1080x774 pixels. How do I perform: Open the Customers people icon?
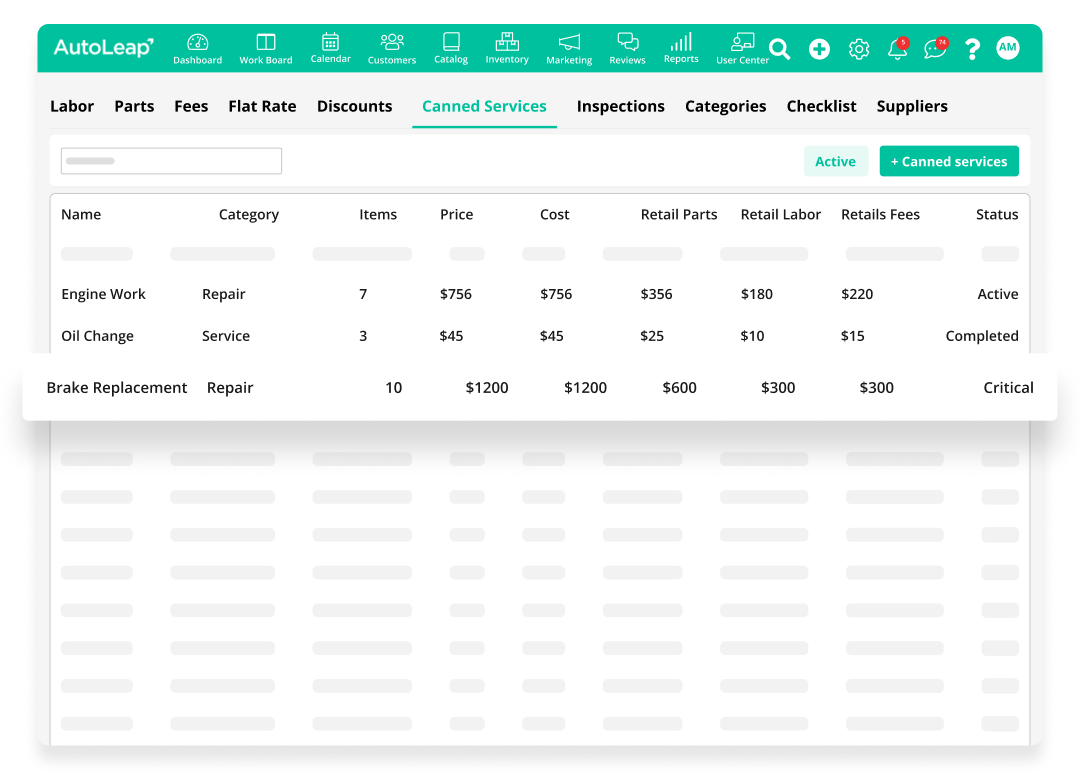[392, 42]
